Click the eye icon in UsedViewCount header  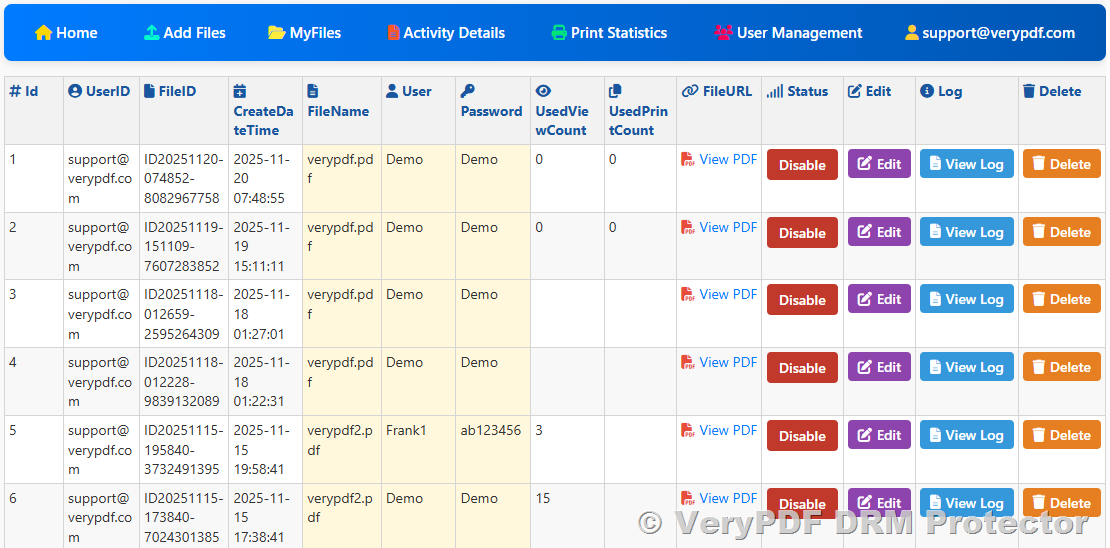coord(543,91)
